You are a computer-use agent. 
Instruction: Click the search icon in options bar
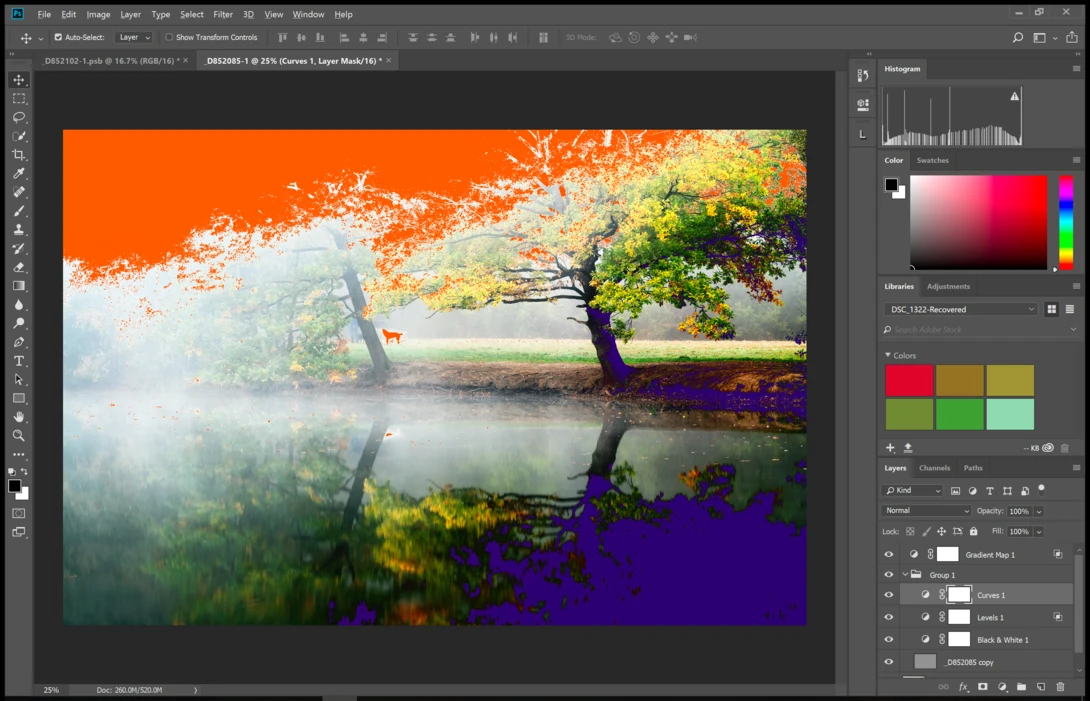pos(1018,38)
